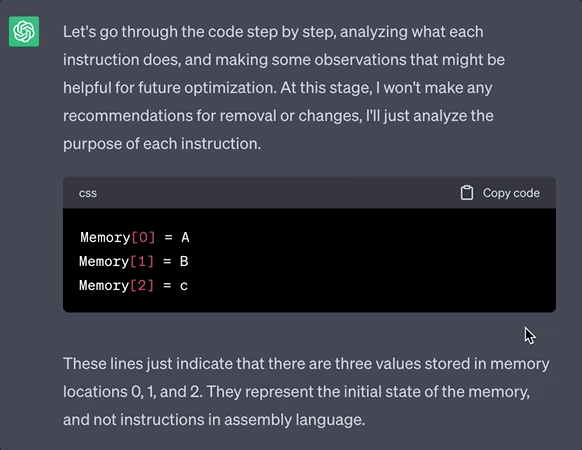Click the [2] index in code
The width and height of the screenshot is (582, 450).
[x=141, y=286]
